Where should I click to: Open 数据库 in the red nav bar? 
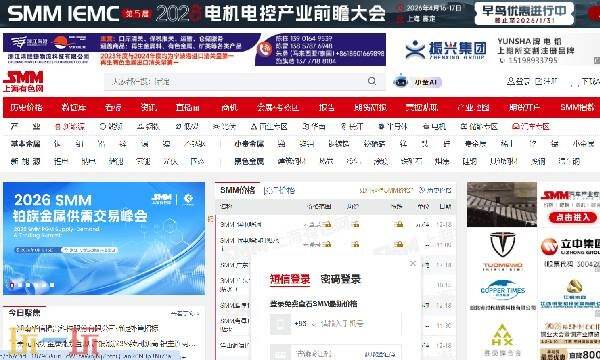click(x=74, y=108)
